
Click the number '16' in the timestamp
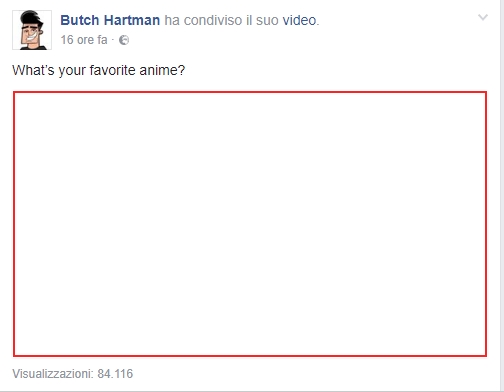(67, 40)
